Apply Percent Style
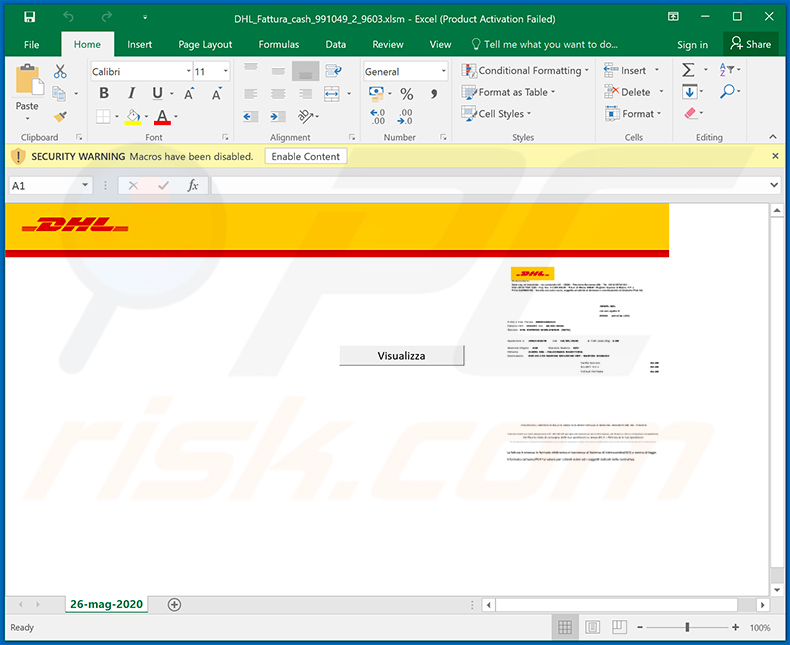The height and width of the screenshot is (645, 790). 407,94
